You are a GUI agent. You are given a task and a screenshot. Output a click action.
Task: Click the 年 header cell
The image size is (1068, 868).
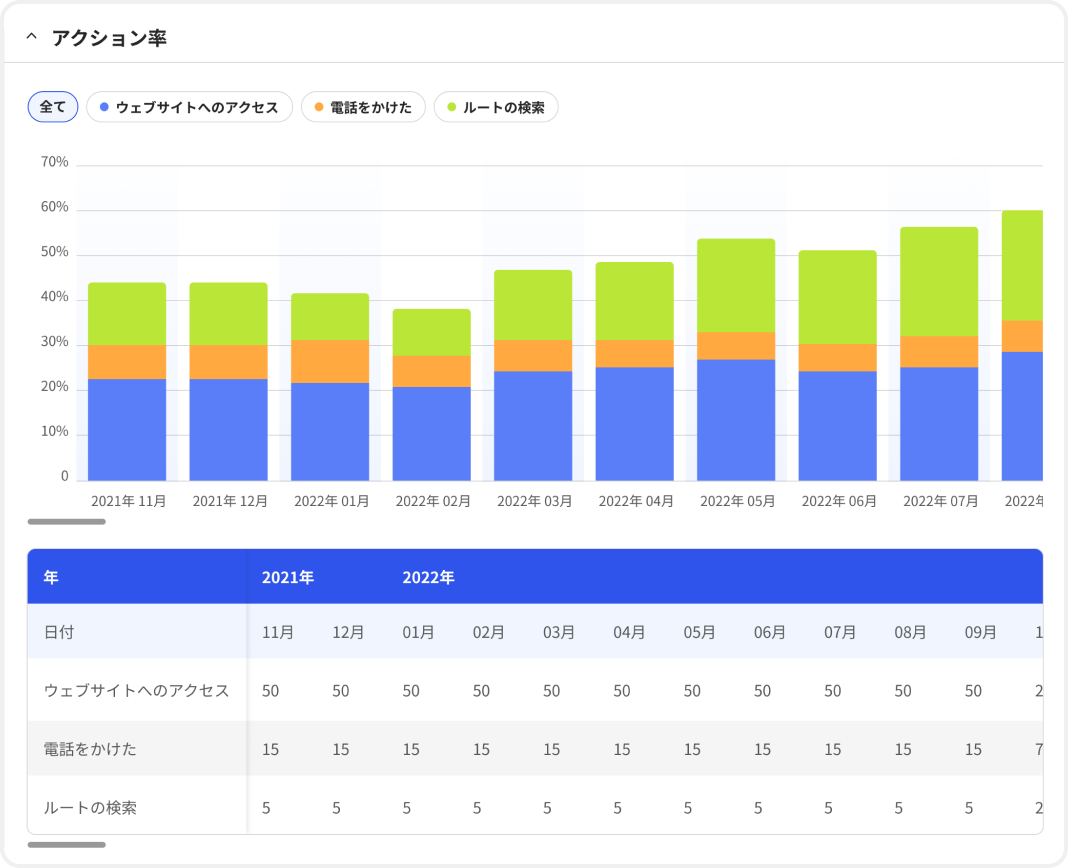coord(51,577)
